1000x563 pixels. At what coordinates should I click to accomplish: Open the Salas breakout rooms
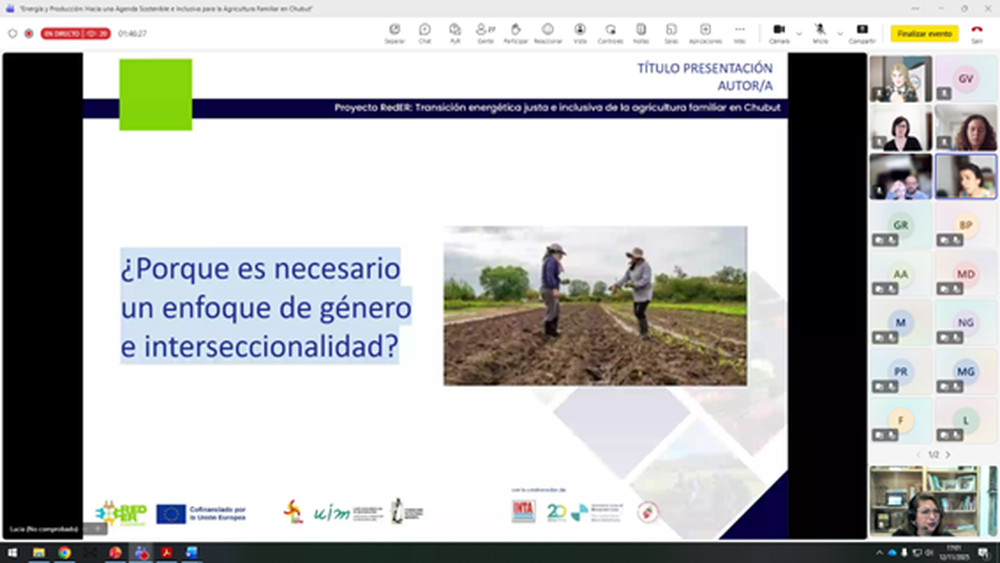click(671, 33)
